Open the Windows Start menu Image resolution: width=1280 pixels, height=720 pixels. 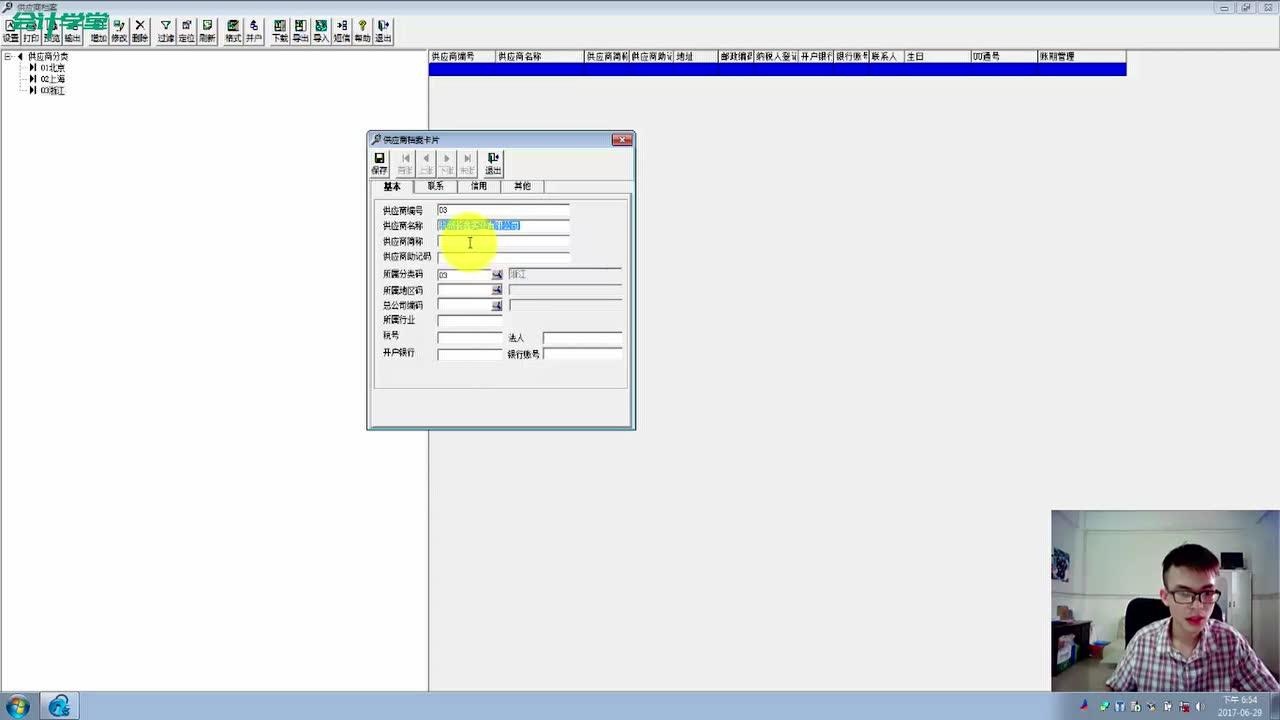pos(17,706)
